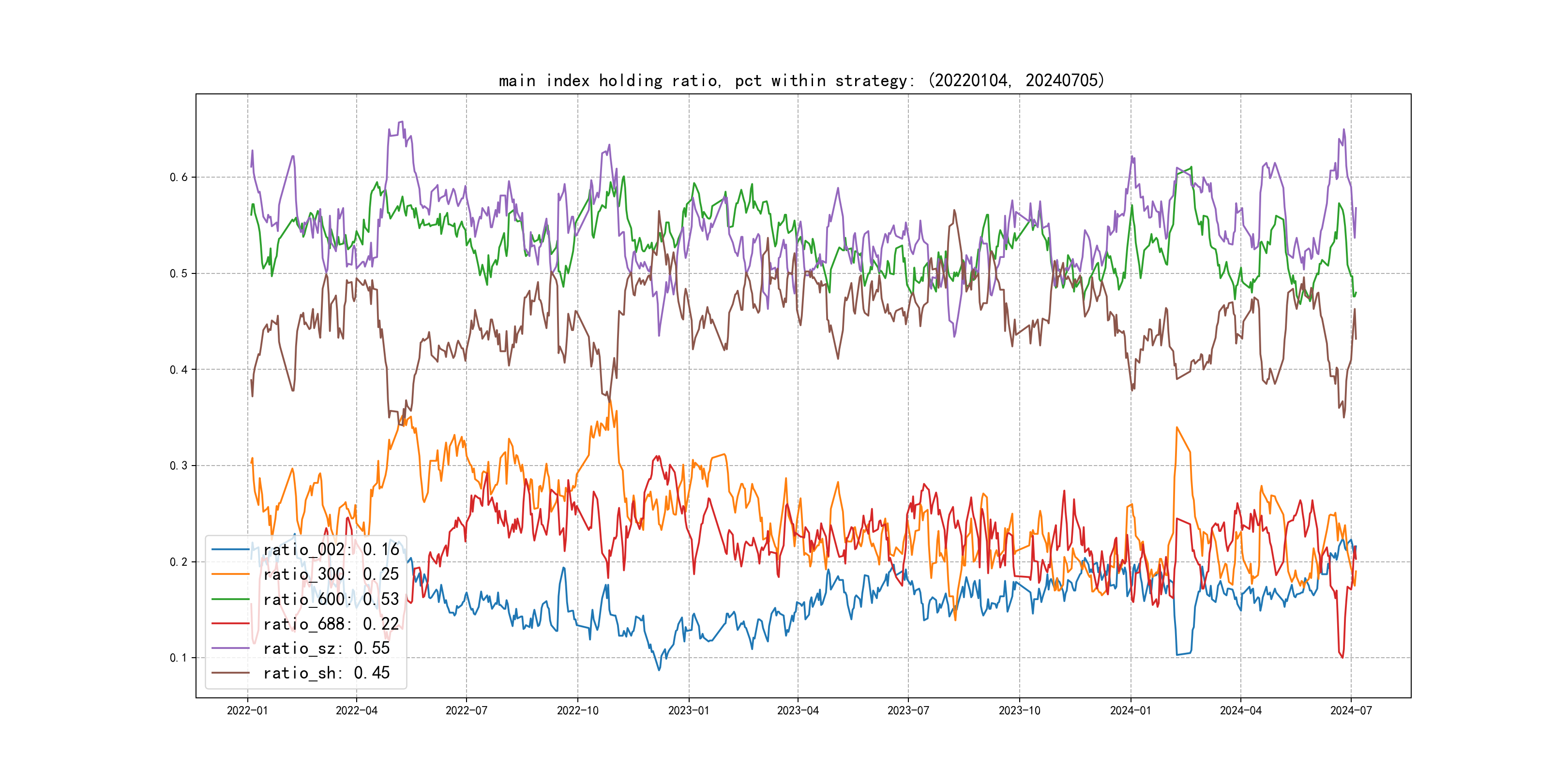Click the ratio_300 legend label
This screenshot has height=784, width=1568.
(331, 574)
